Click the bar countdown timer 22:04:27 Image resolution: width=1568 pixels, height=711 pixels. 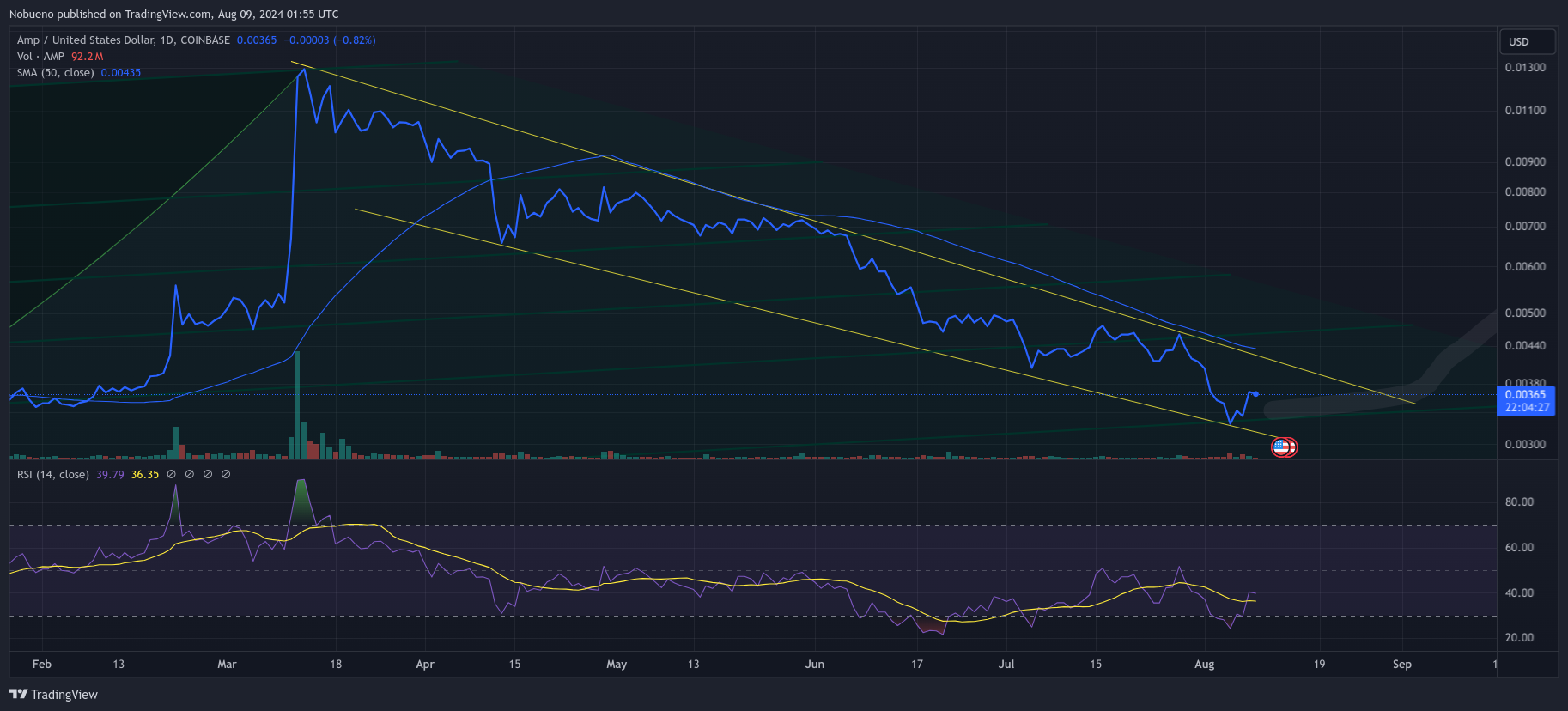tap(1527, 407)
